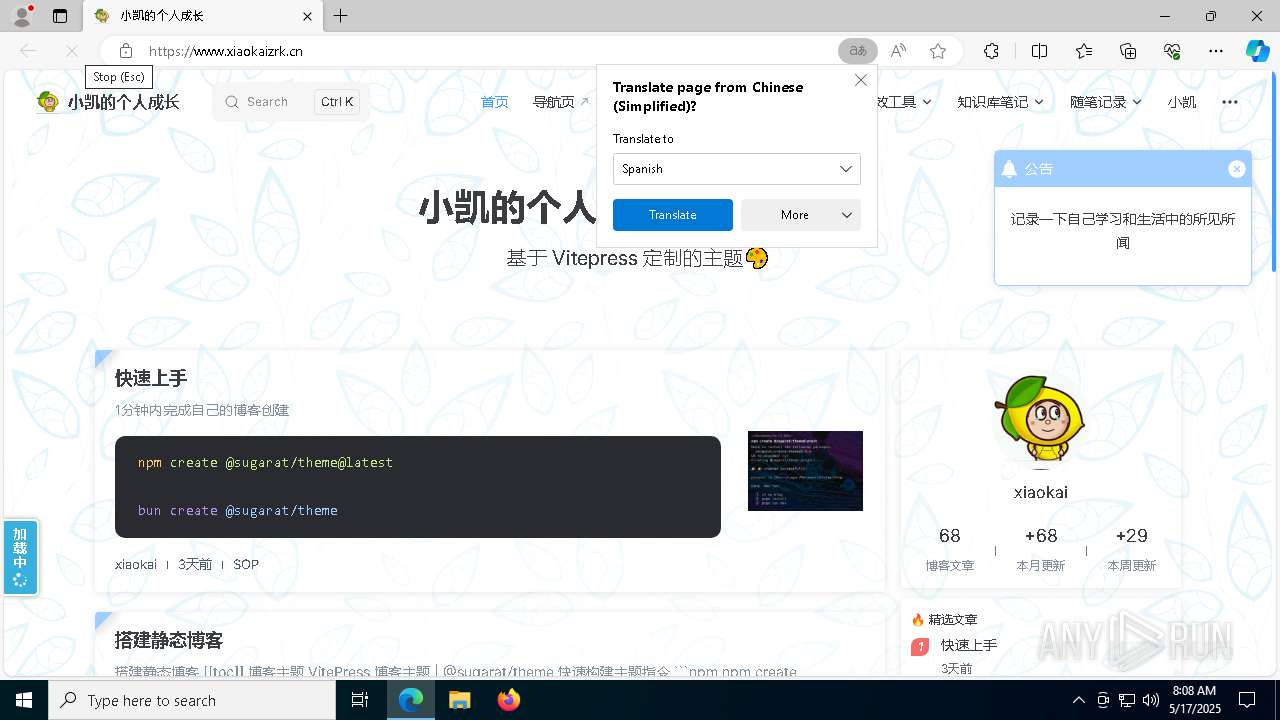The width and height of the screenshot is (1280, 720).
Task: Click the xiaokai lemon avatar
Action: click(1041, 421)
